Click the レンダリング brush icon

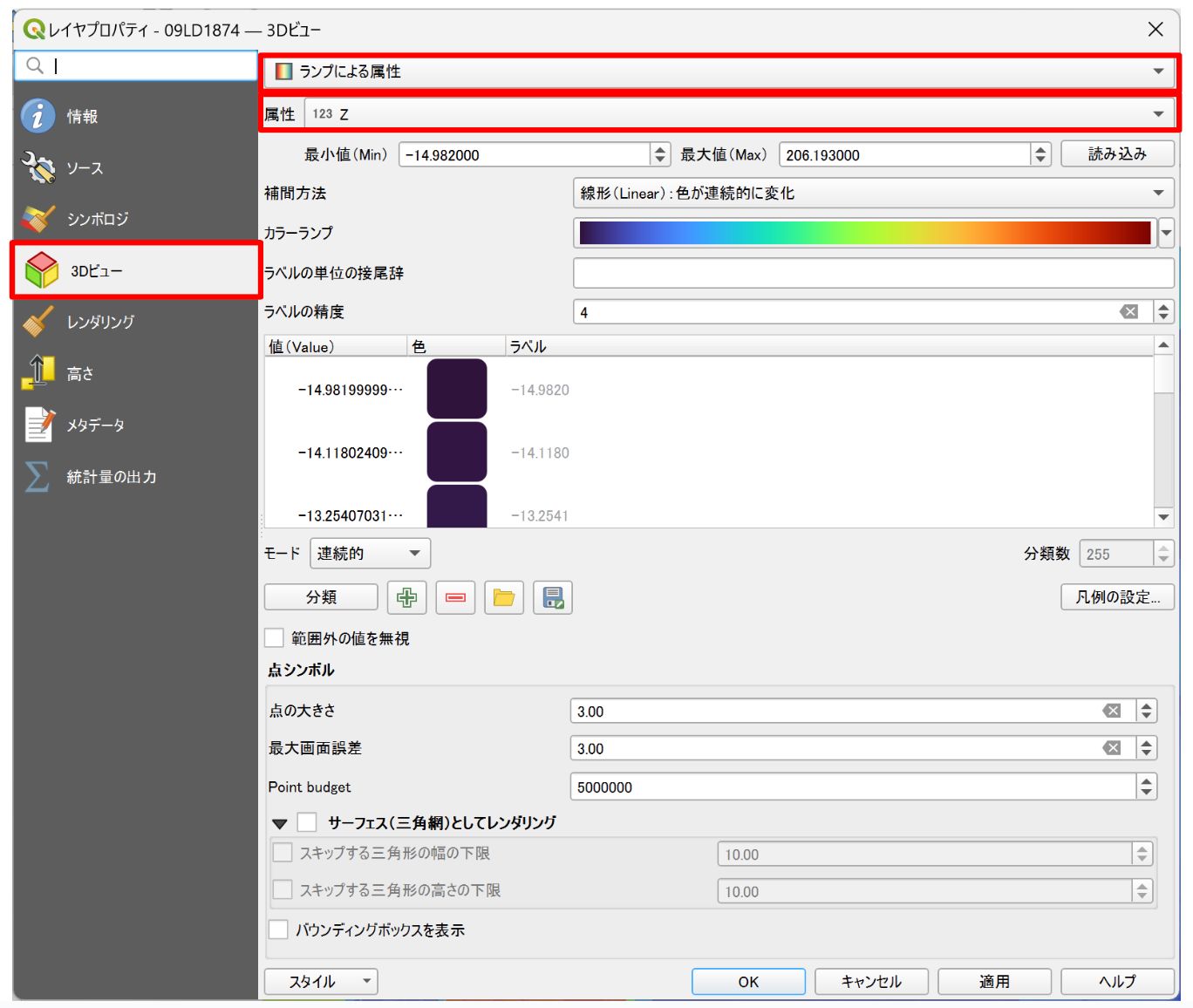(37, 322)
